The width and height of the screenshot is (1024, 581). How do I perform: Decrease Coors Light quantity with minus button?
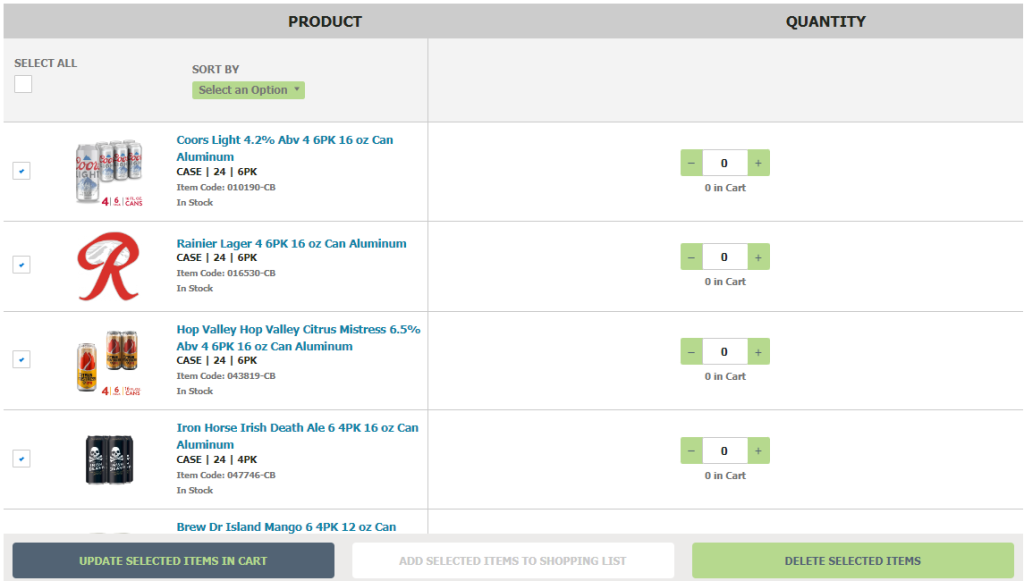pos(692,163)
